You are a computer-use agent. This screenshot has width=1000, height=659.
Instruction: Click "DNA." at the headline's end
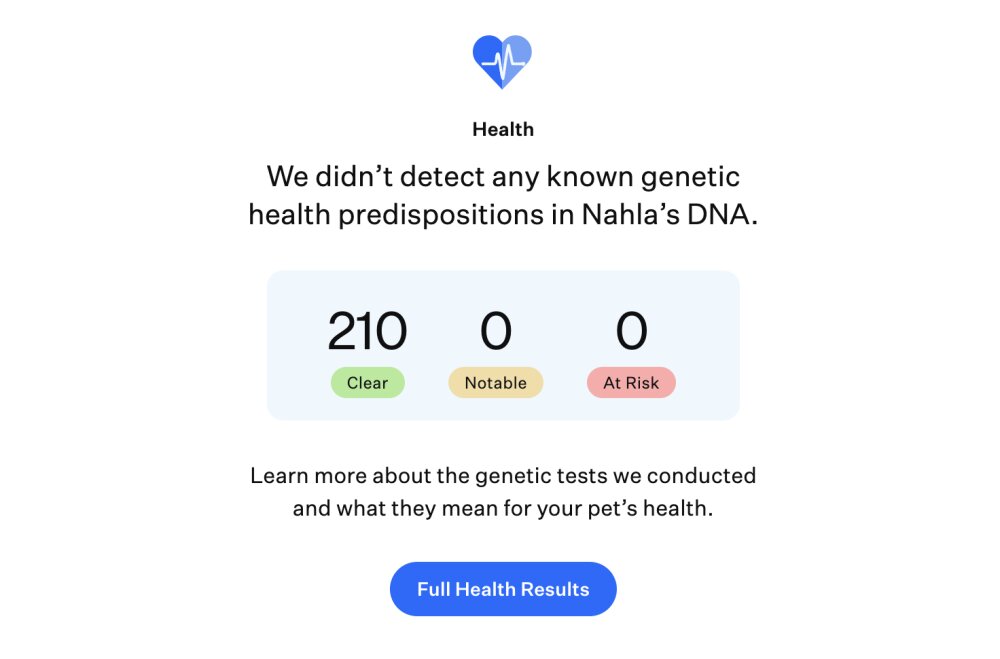click(722, 214)
